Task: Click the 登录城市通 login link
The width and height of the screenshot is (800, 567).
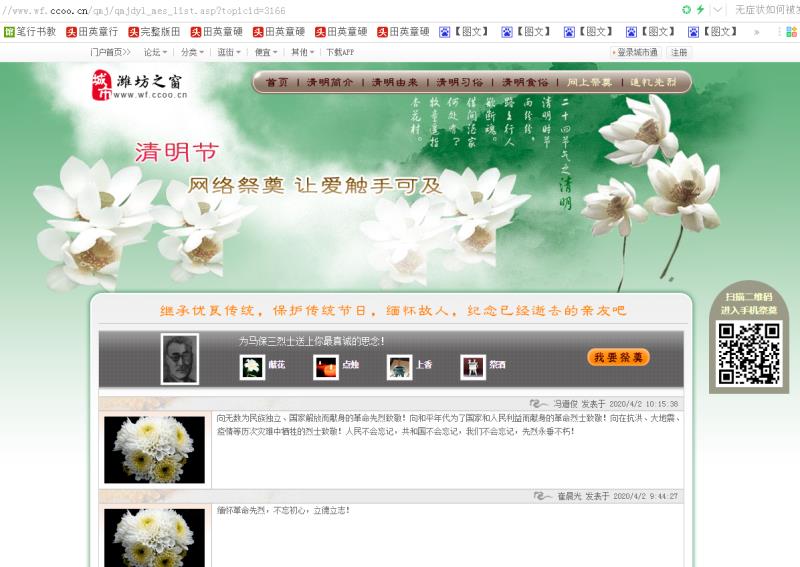Action: coord(635,52)
